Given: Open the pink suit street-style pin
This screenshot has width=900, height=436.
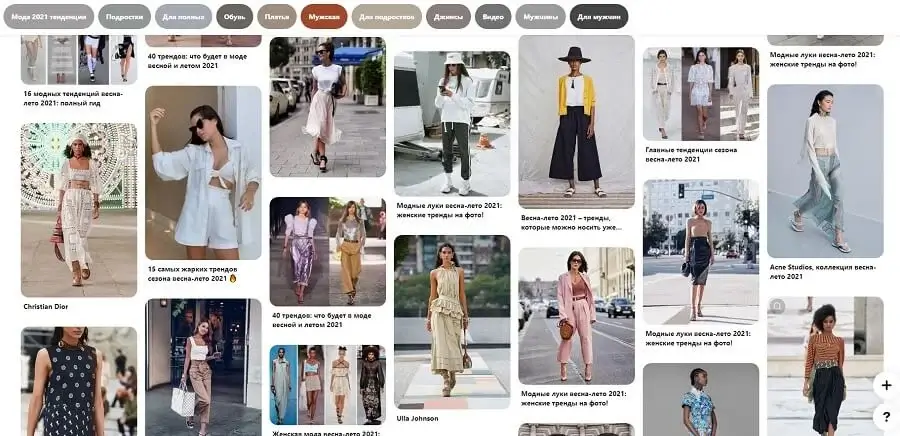Looking at the screenshot, I should coord(576,315).
